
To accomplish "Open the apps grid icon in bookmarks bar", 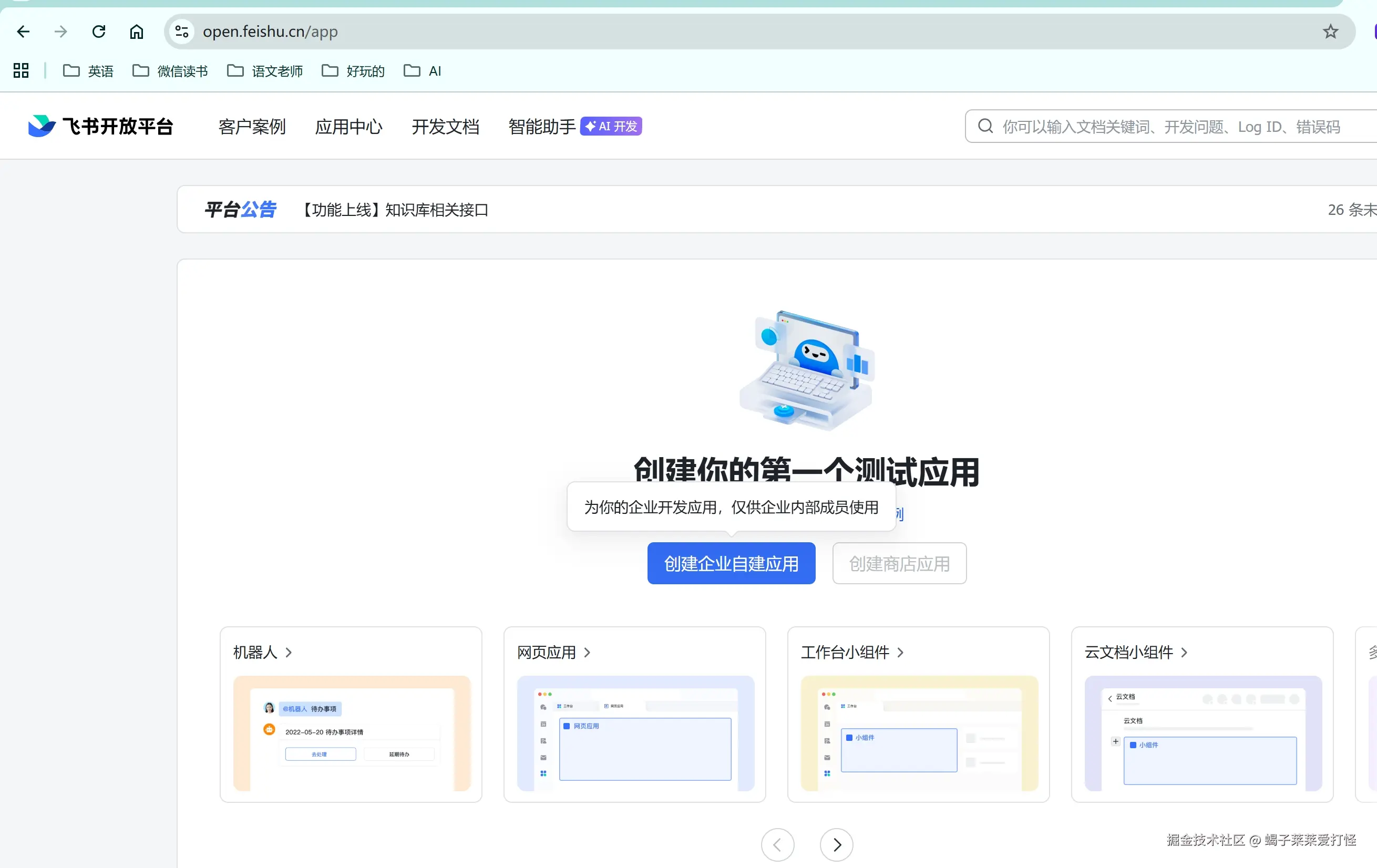I will [21, 70].
